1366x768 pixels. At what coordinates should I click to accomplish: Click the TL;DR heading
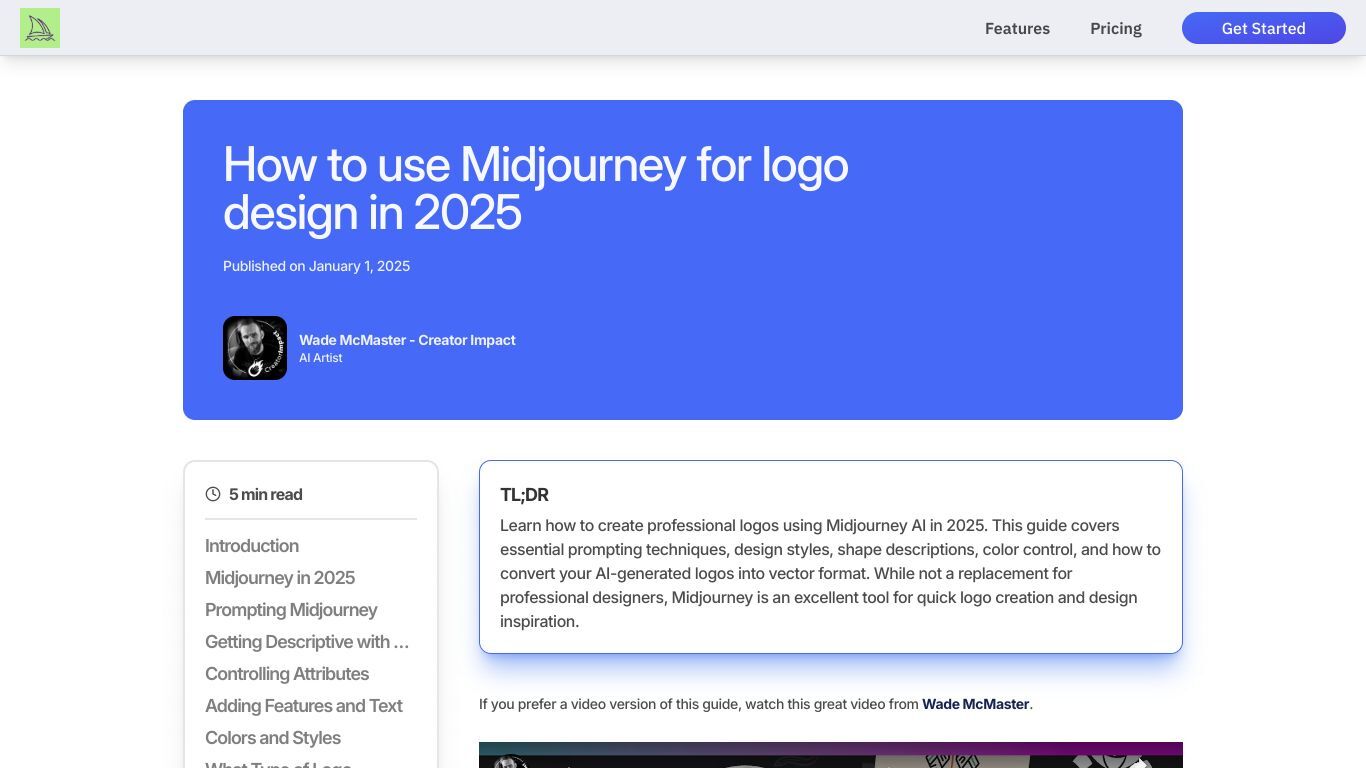(x=524, y=495)
